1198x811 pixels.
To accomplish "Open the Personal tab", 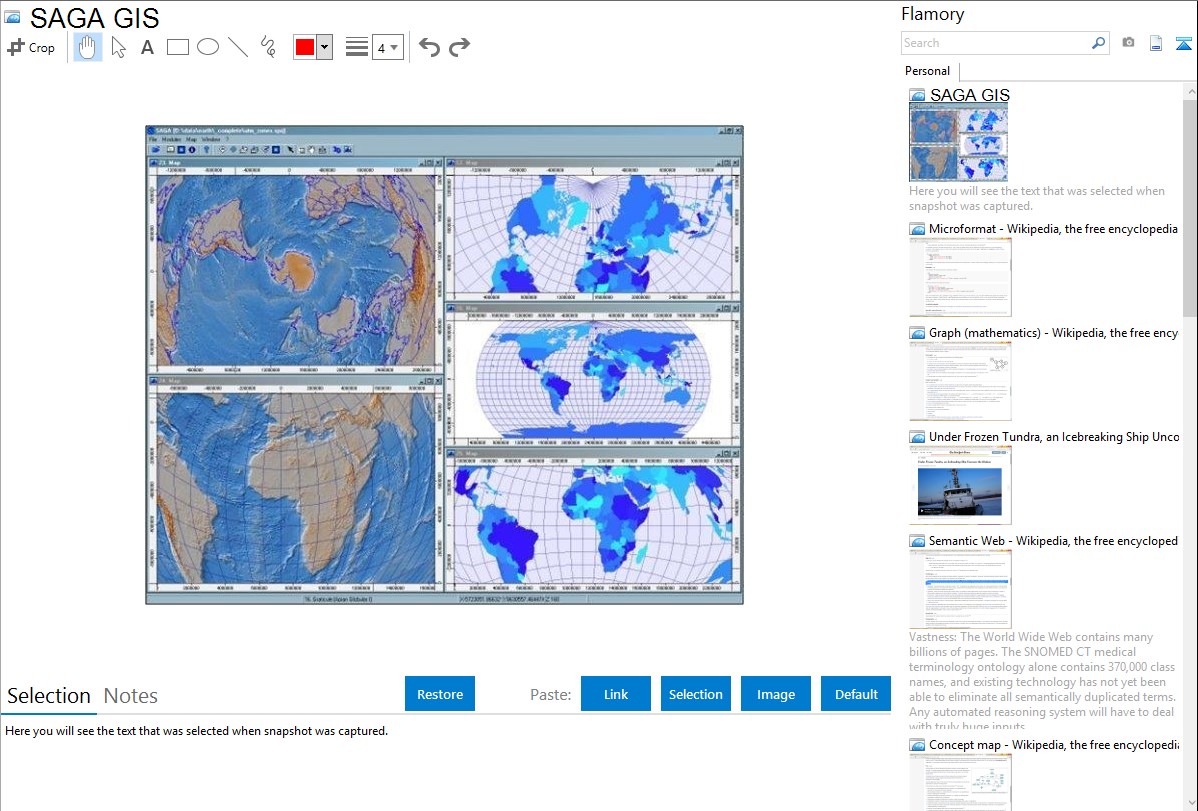I will tap(927, 71).
